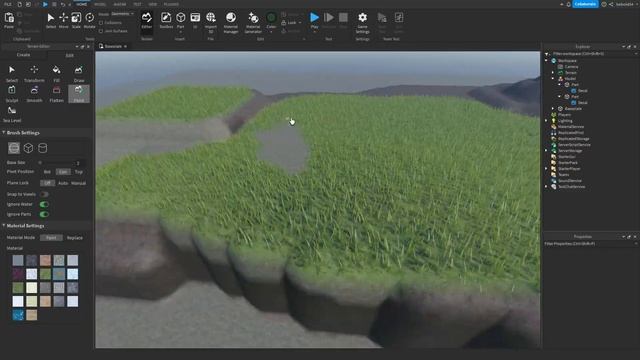Open Game Settings
This screenshot has height=360, width=640.
[362, 22]
